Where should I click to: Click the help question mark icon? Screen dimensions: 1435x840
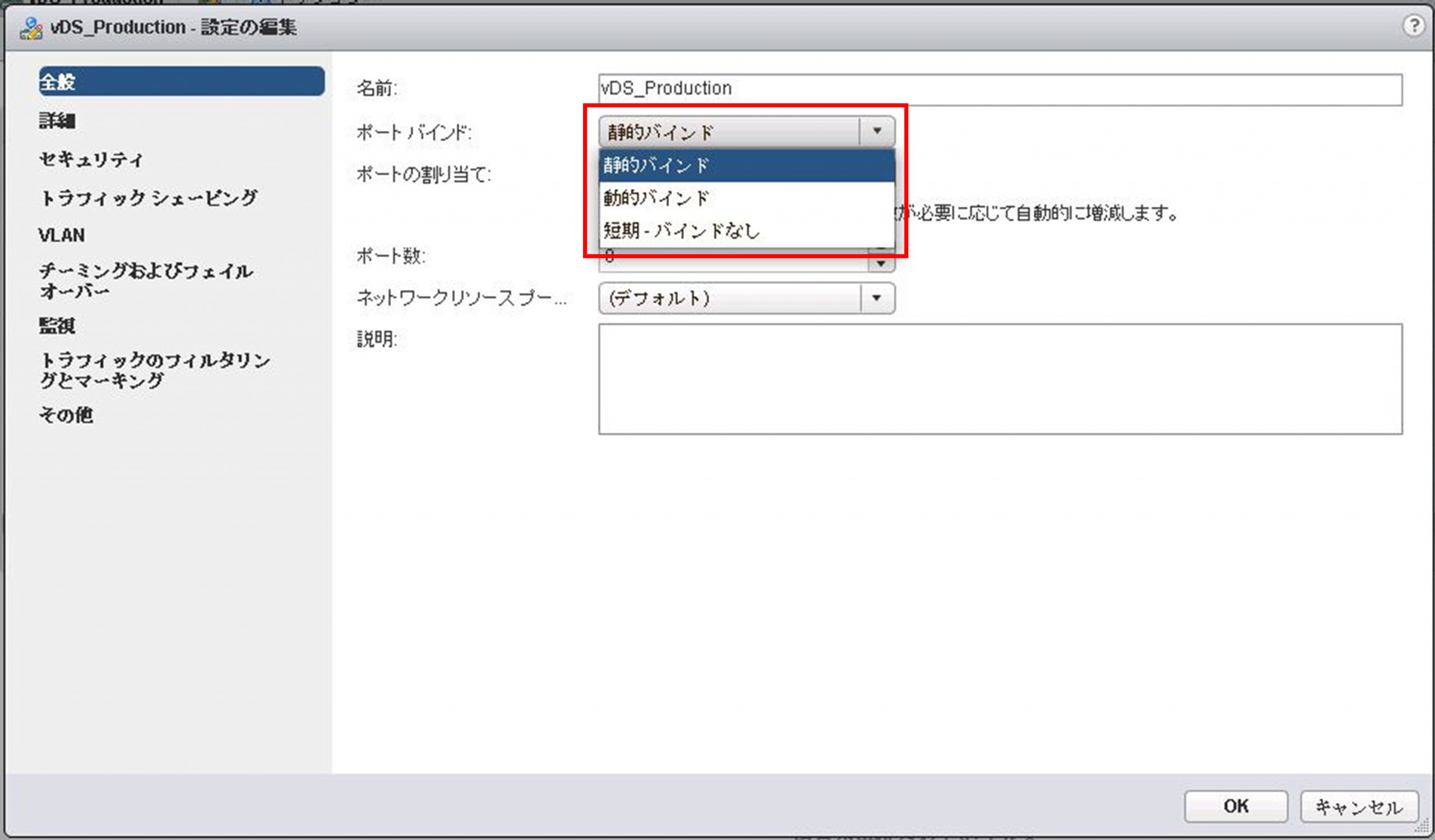click(x=1413, y=26)
